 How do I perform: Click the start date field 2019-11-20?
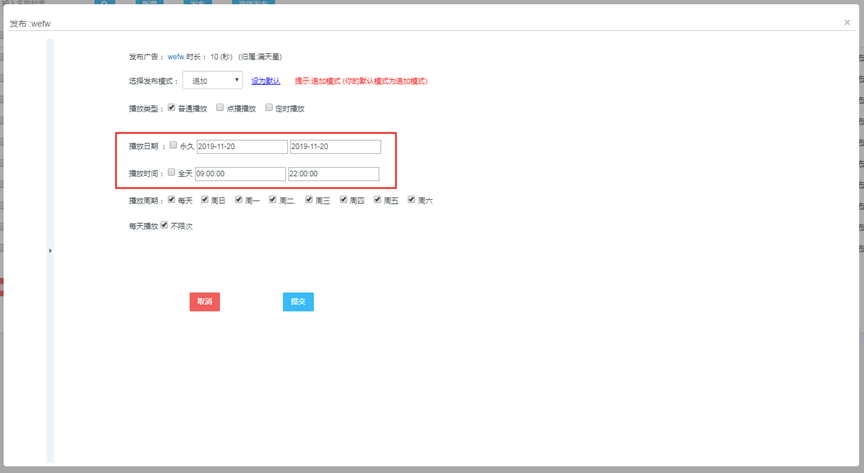242,147
